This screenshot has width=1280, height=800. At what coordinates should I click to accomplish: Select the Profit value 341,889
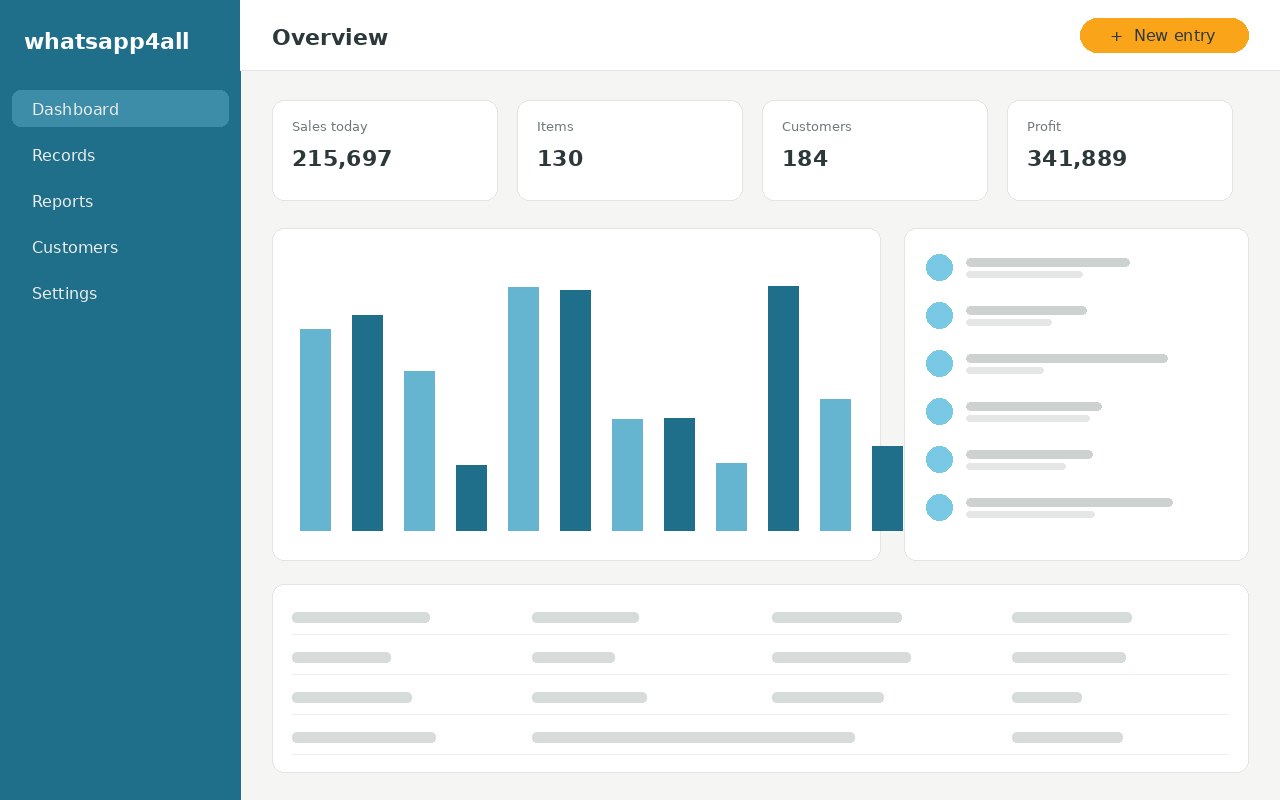[x=1077, y=159]
